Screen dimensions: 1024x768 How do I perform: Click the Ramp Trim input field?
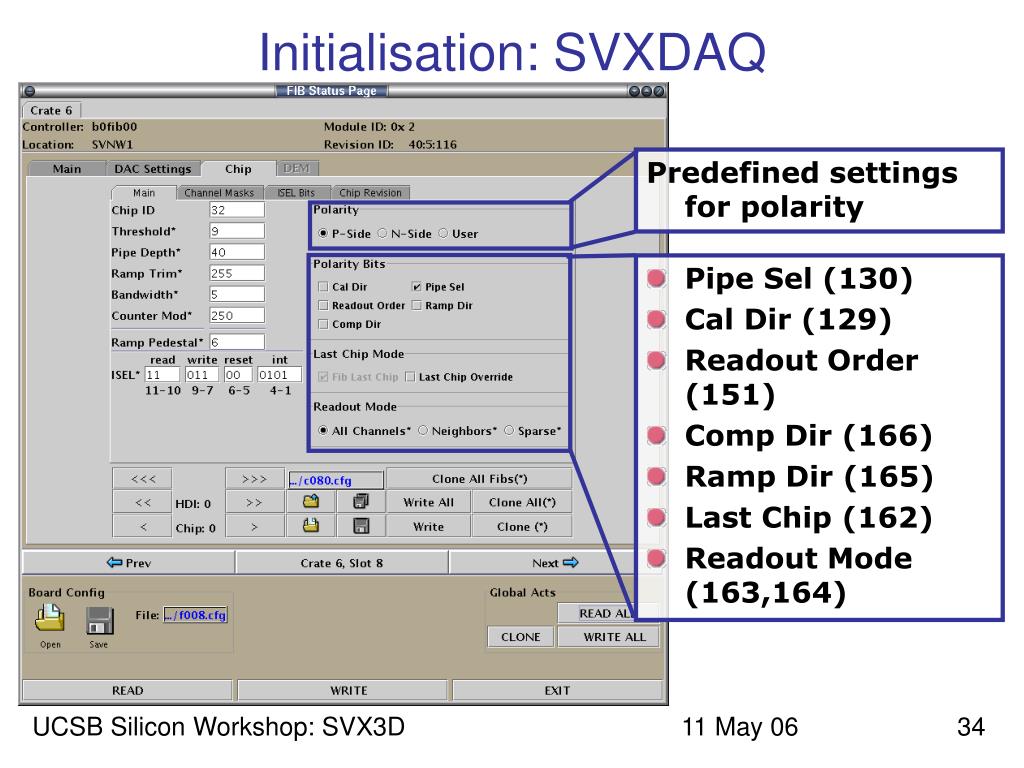coord(237,273)
